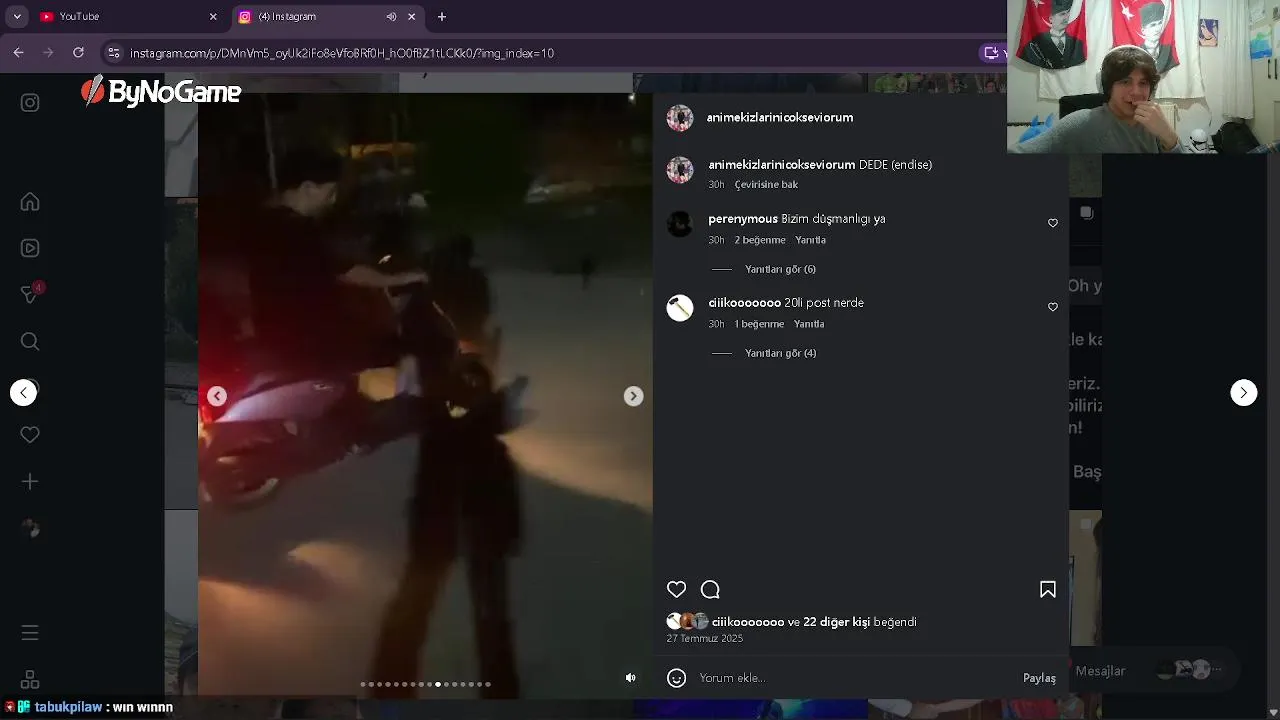Click the post date '27 Temmuz 2025'
Screen dimensions: 1280x720
tap(705, 638)
